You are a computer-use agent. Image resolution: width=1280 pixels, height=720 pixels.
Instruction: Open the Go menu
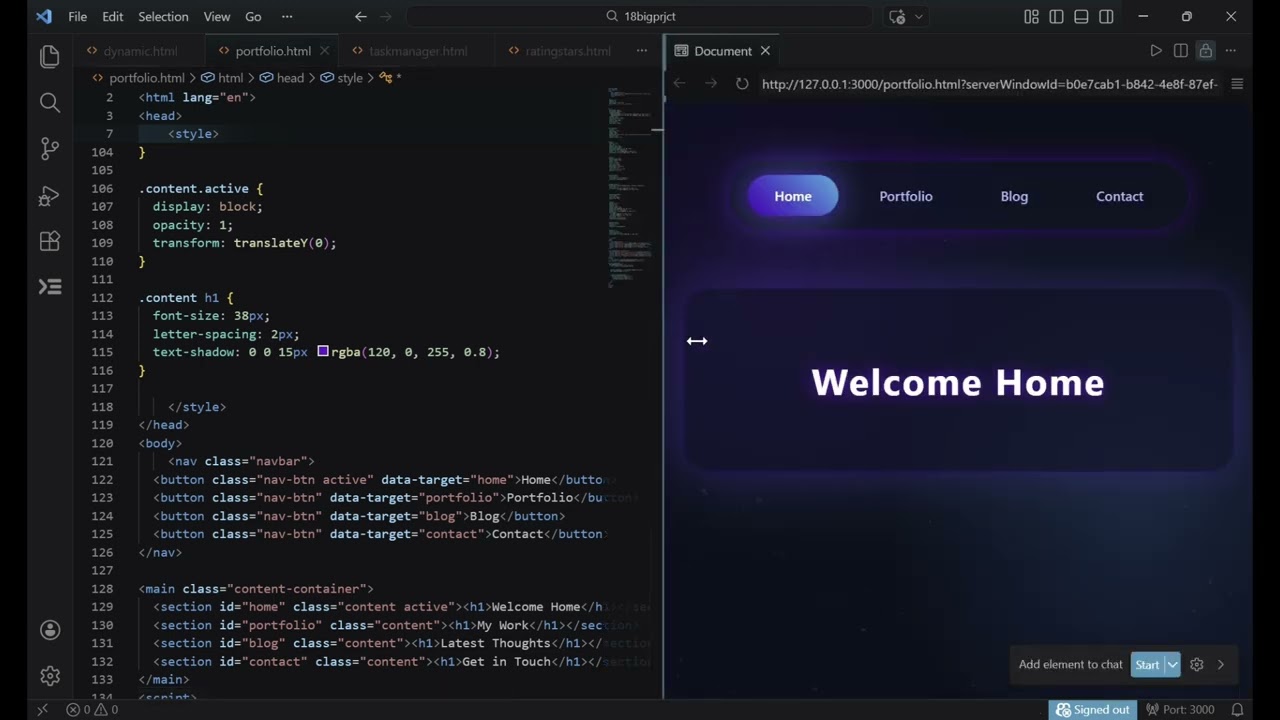pos(253,16)
